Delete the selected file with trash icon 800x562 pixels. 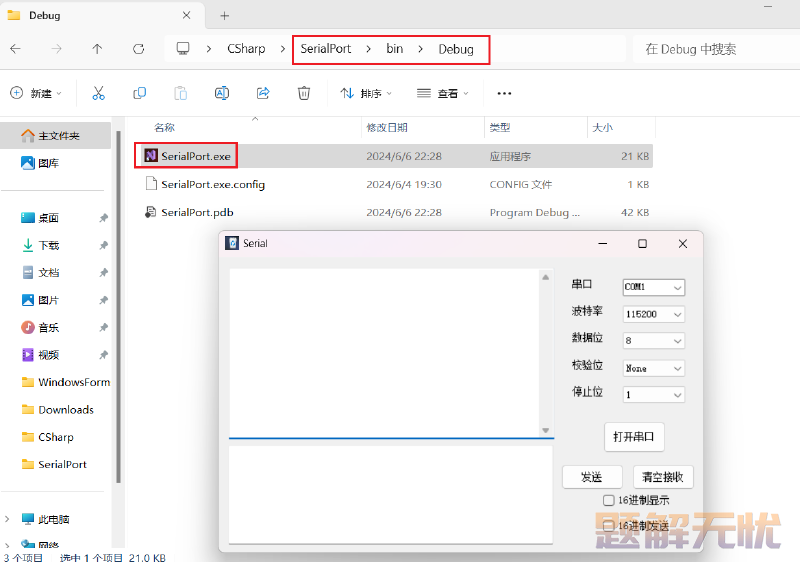304,93
